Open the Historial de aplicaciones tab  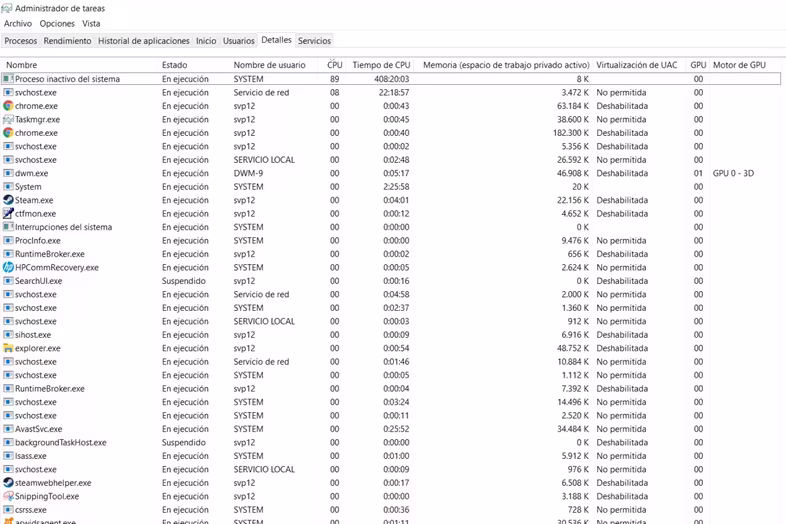[x=143, y=41]
